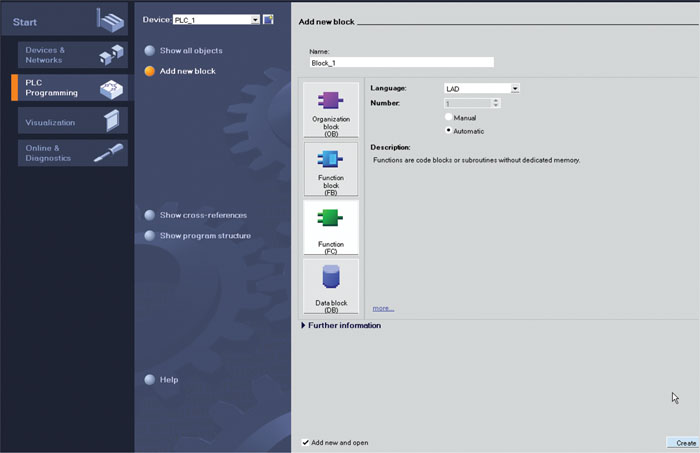Image resolution: width=700 pixels, height=453 pixels.
Task: Open the Language LAD dropdown
Action: coord(515,88)
